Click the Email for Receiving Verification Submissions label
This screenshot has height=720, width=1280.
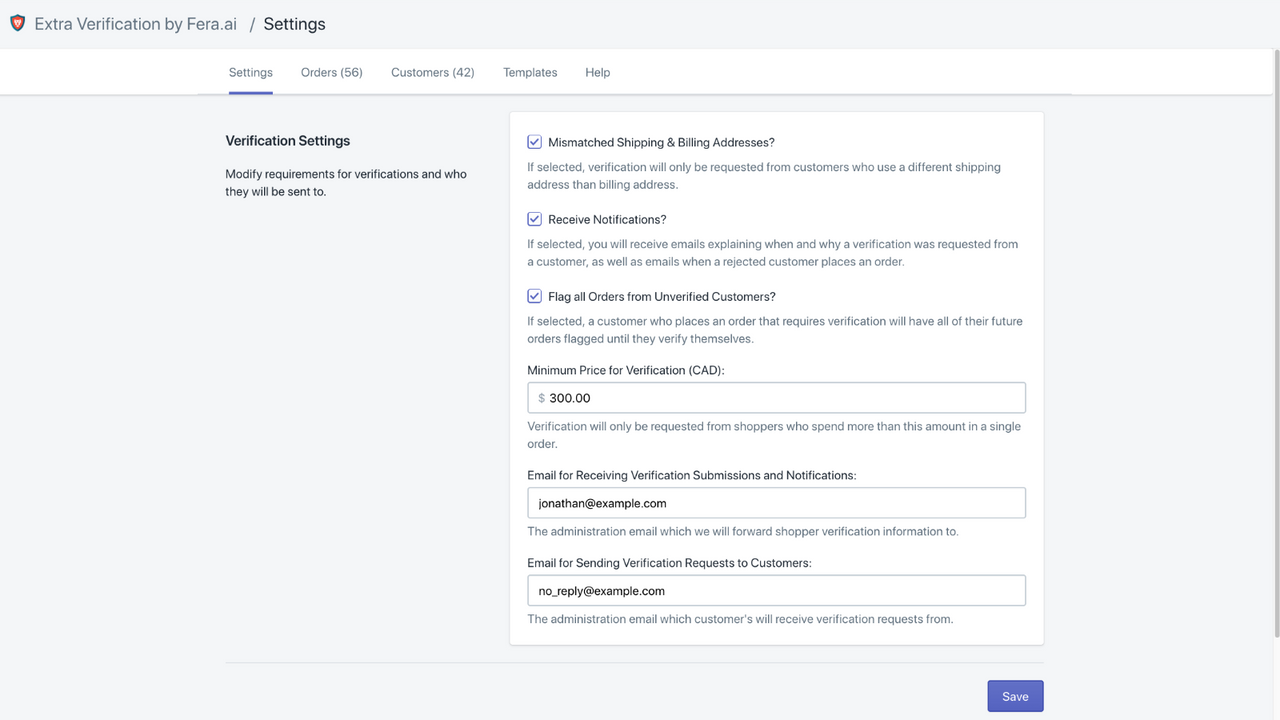pos(692,475)
